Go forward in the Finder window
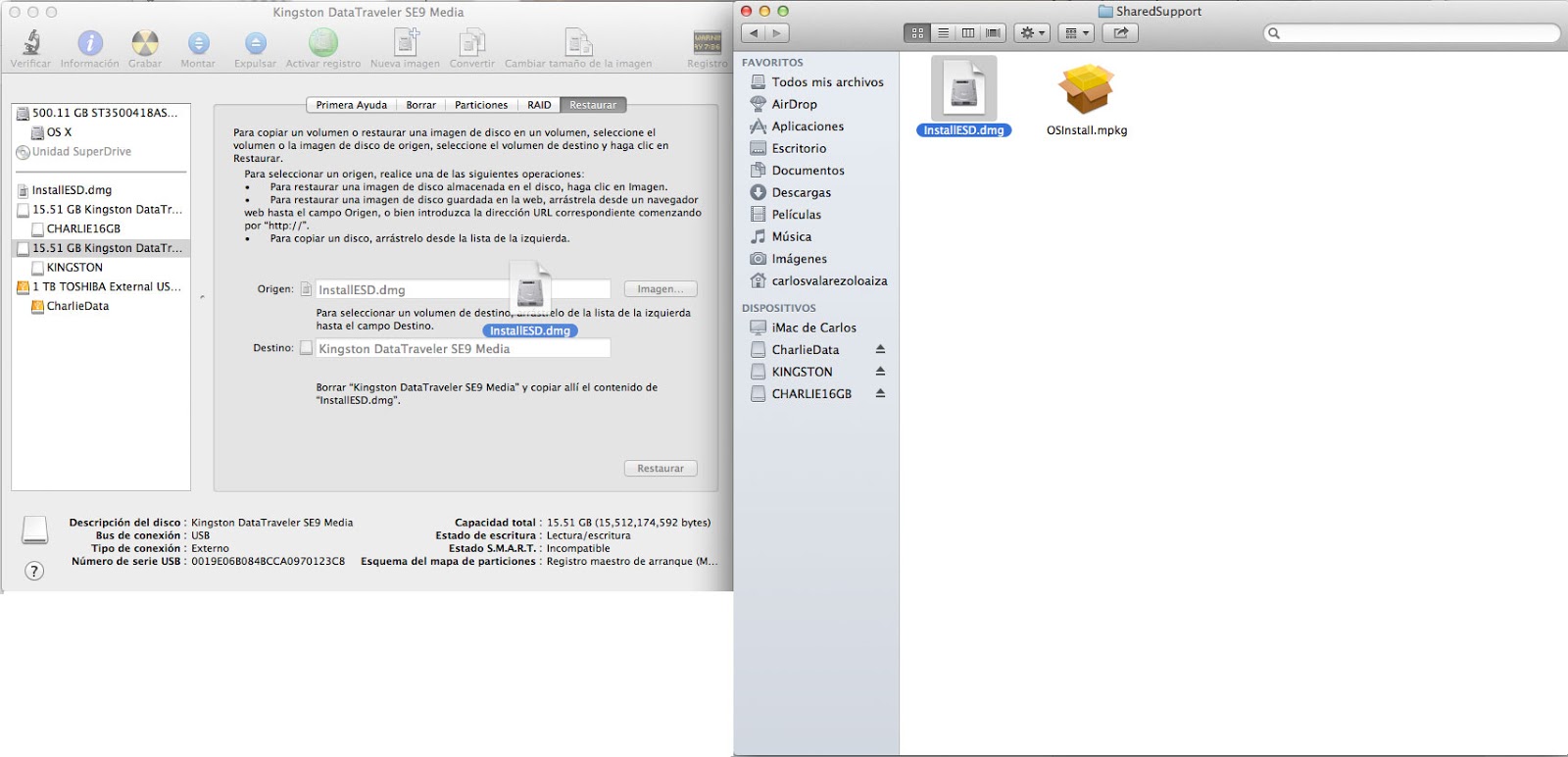The image size is (1568, 757). [777, 32]
